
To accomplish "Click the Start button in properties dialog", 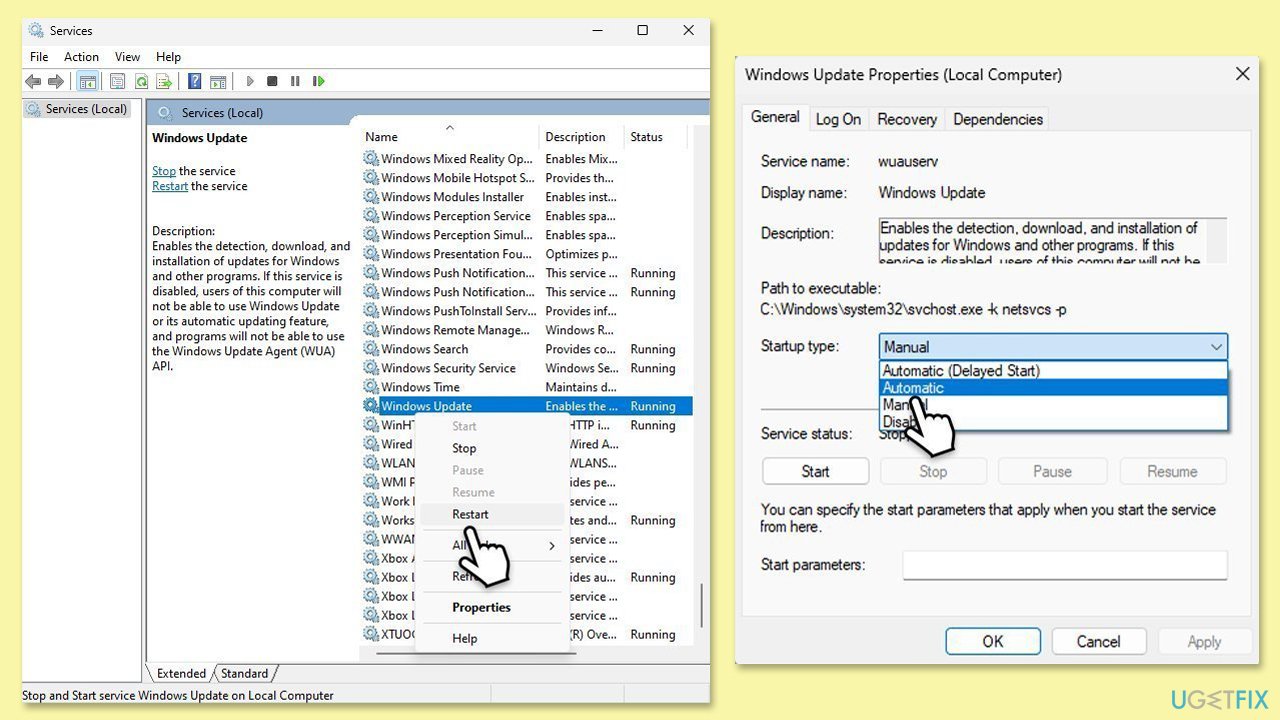I will (x=815, y=472).
